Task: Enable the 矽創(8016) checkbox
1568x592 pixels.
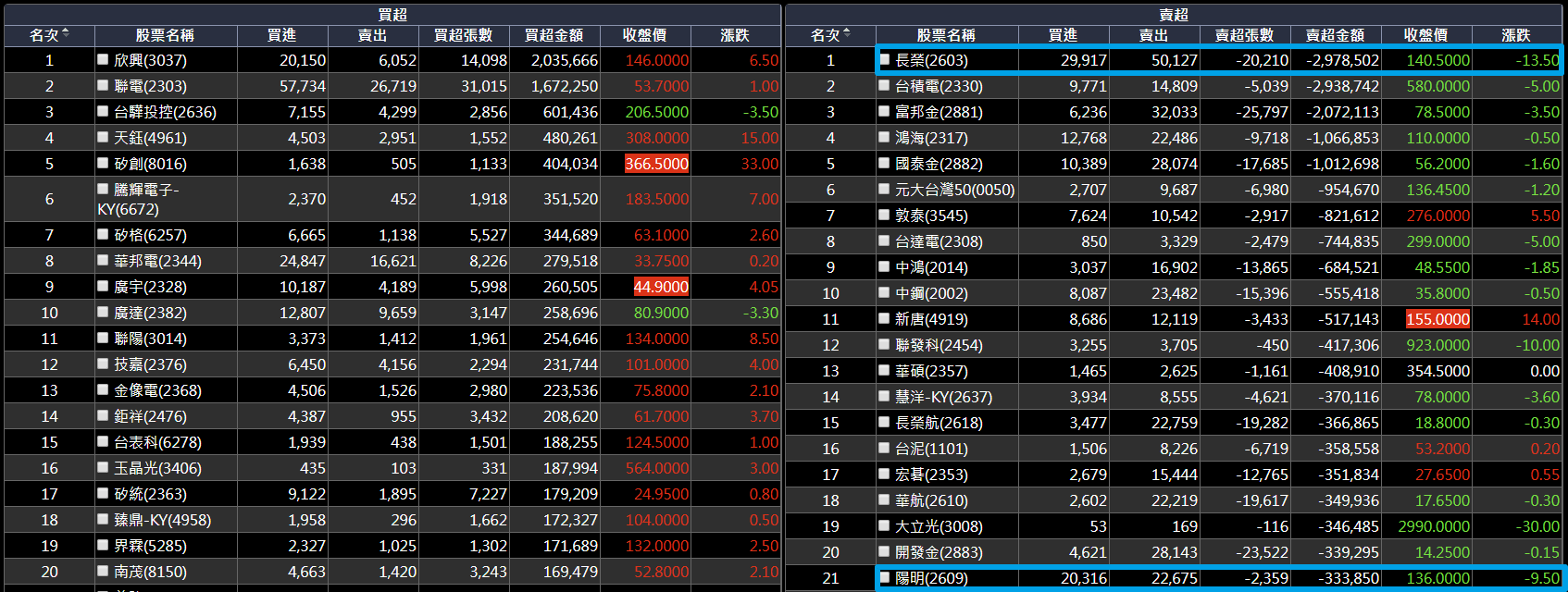Action: [x=103, y=163]
